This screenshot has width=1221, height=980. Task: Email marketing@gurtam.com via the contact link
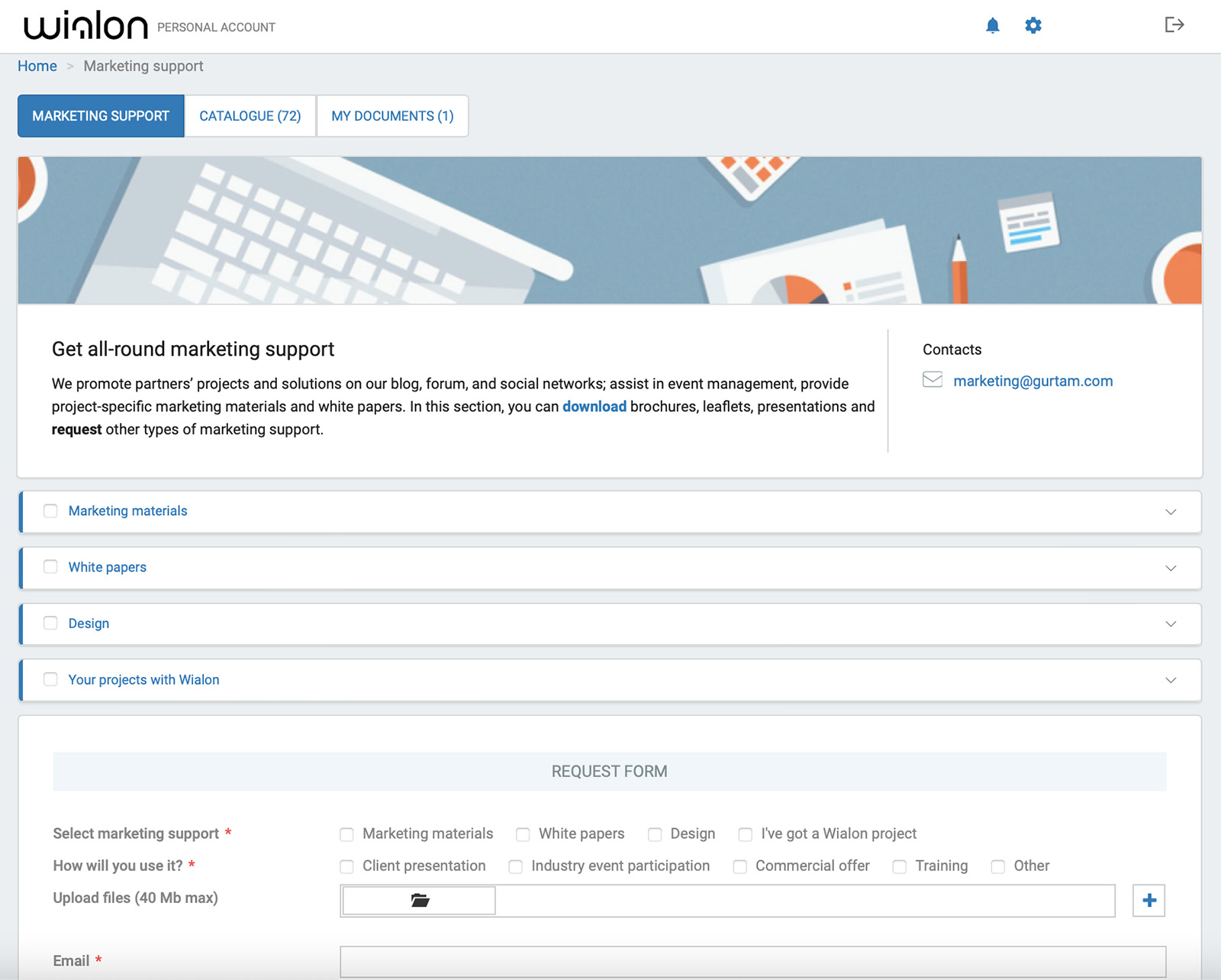[1033, 380]
